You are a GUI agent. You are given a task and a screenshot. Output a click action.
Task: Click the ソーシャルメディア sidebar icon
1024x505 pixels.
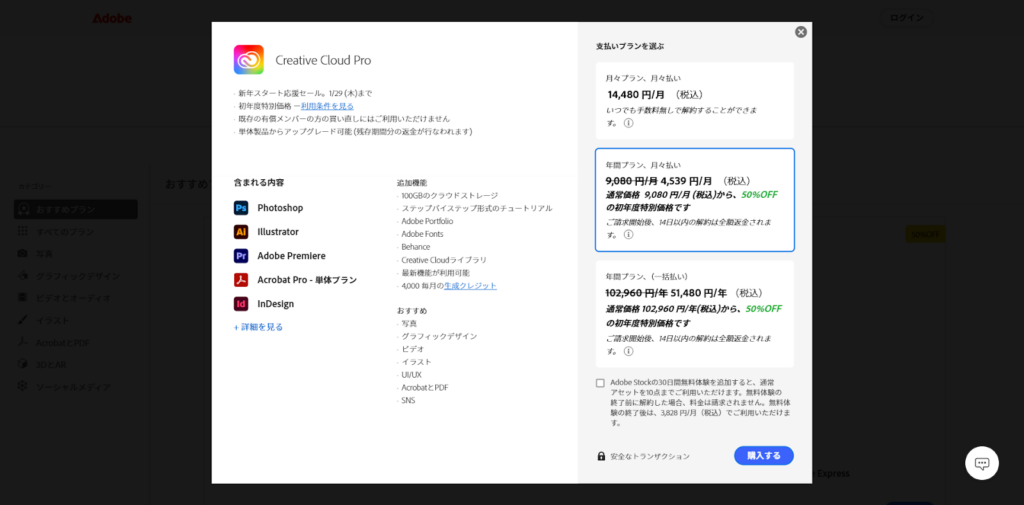[x=23, y=386]
